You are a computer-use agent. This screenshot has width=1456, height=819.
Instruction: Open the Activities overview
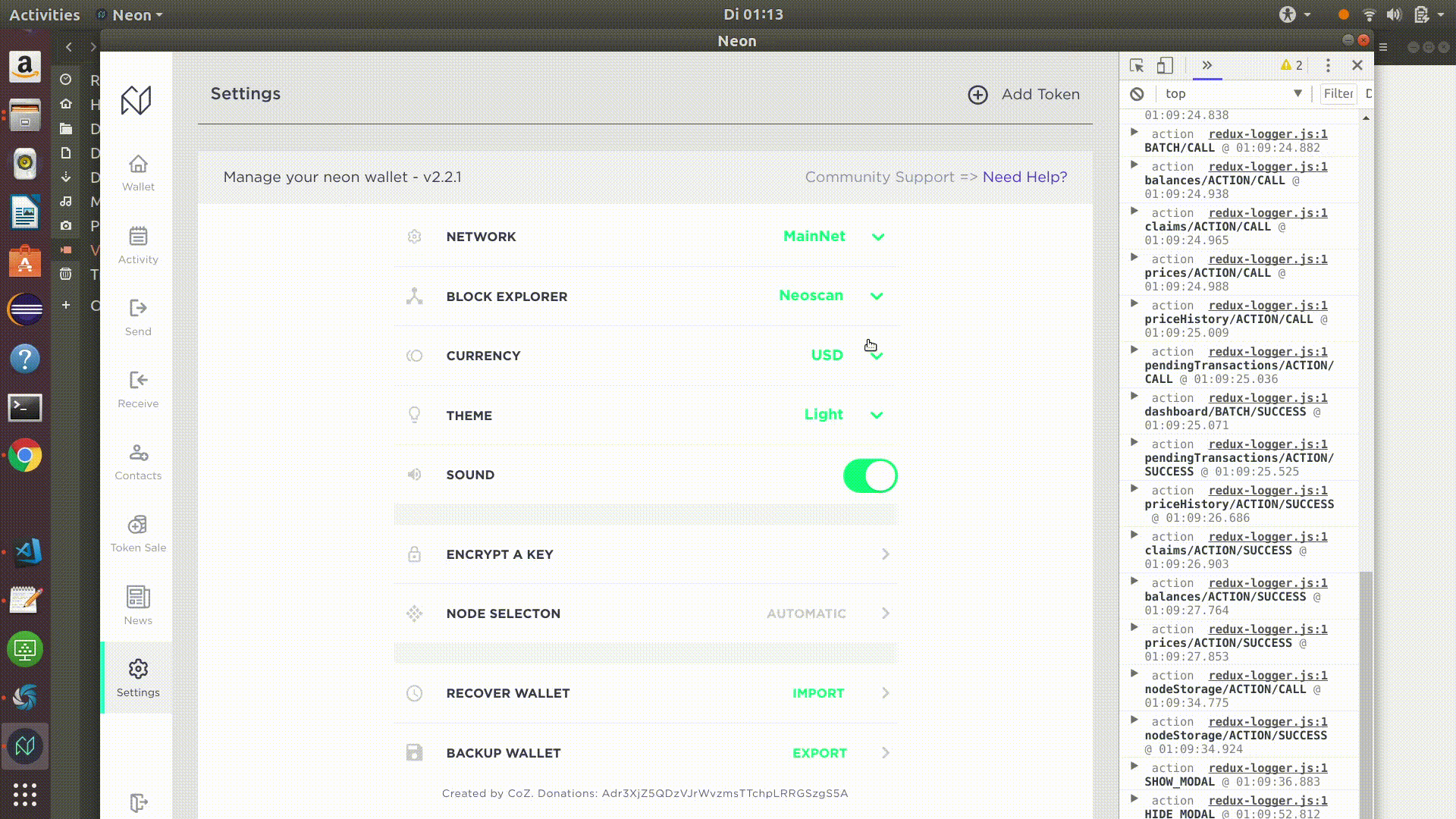(x=45, y=15)
